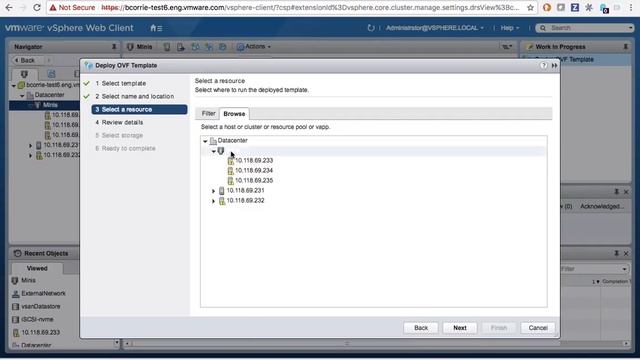Click the Next button

click(460, 328)
